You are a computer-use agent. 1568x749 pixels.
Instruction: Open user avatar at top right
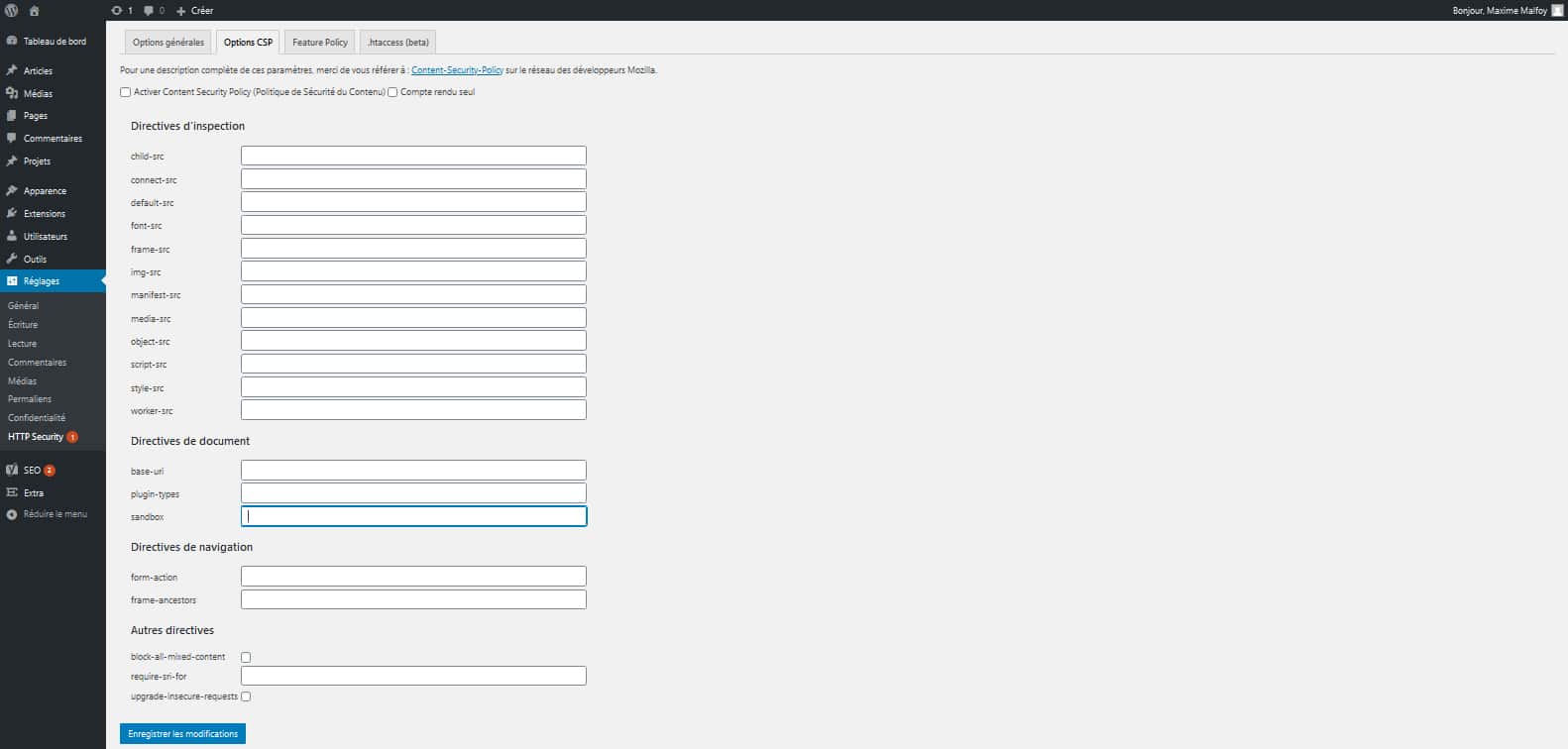[1557, 10]
